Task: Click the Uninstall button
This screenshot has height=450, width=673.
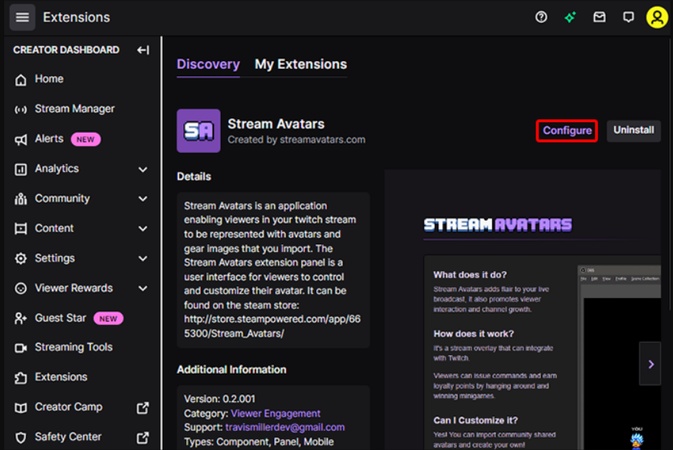Action: 634,130
